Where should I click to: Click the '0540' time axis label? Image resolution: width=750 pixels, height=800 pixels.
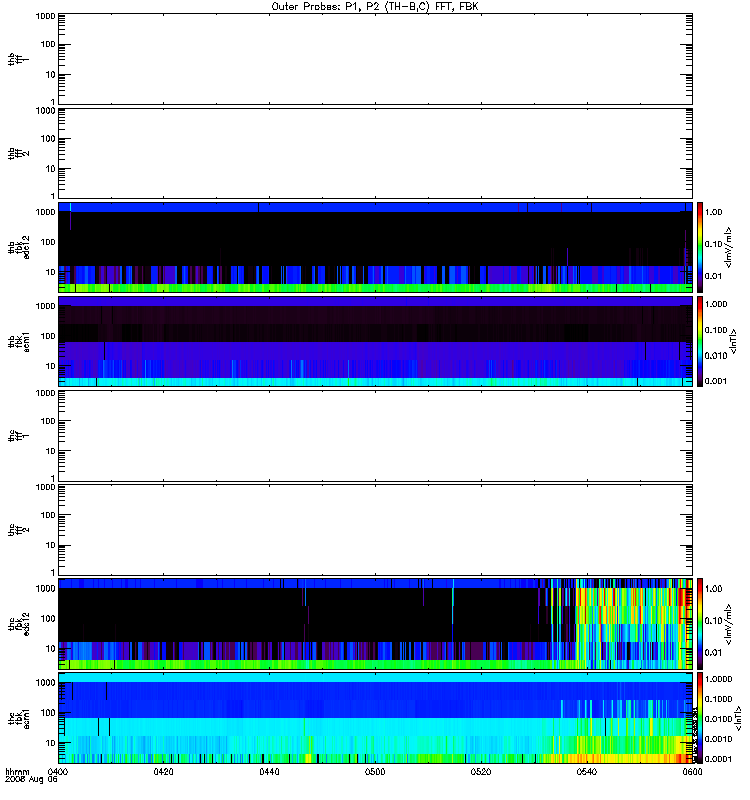(x=587, y=772)
